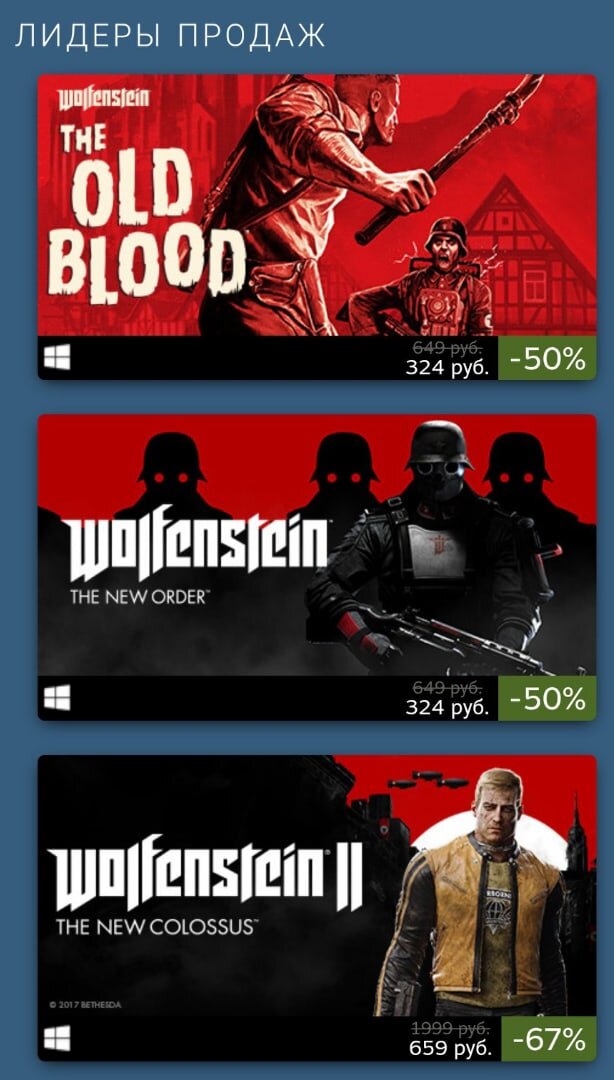Click struck-through 649 руб. on The Old Blood
This screenshot has height=1080, width=614.
tap(448, 348)
